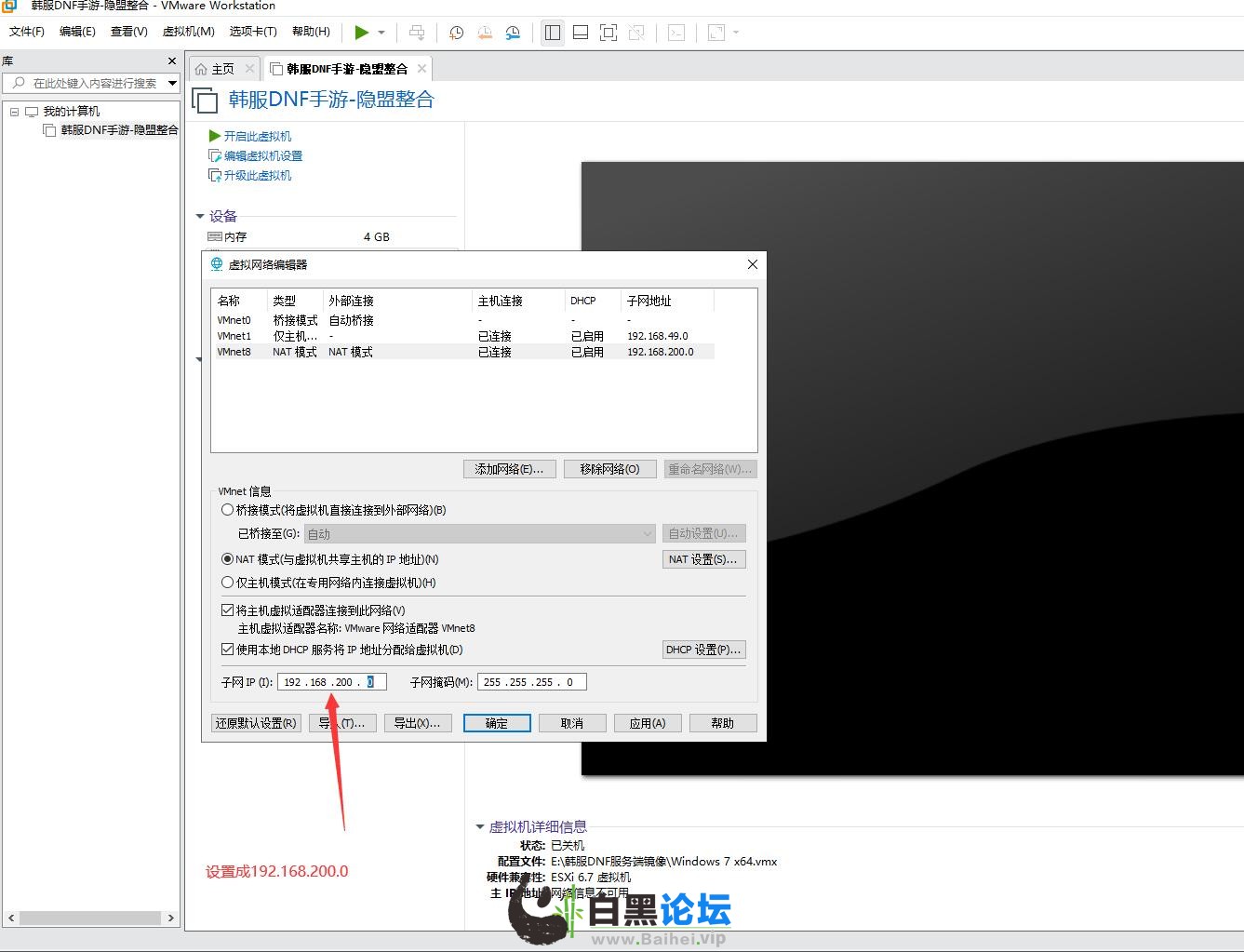
Task: Click the green Power On toolbar button
Action: tap(362, 33)
